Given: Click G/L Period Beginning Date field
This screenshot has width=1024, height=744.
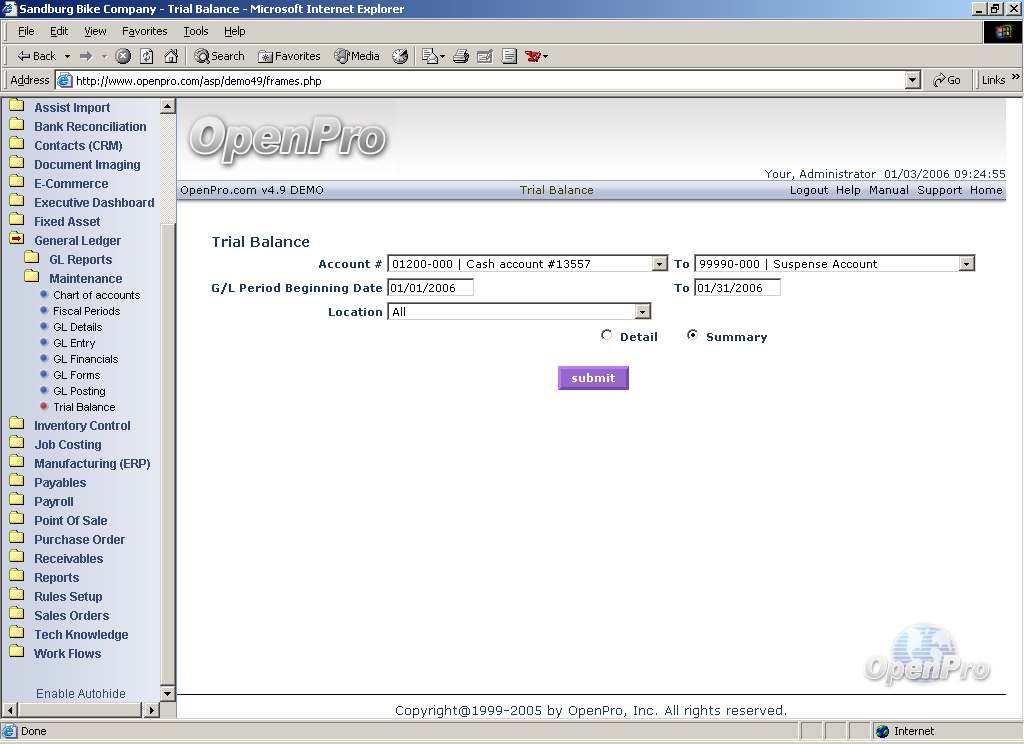Looking at the screenshot, I should [430, 288].
